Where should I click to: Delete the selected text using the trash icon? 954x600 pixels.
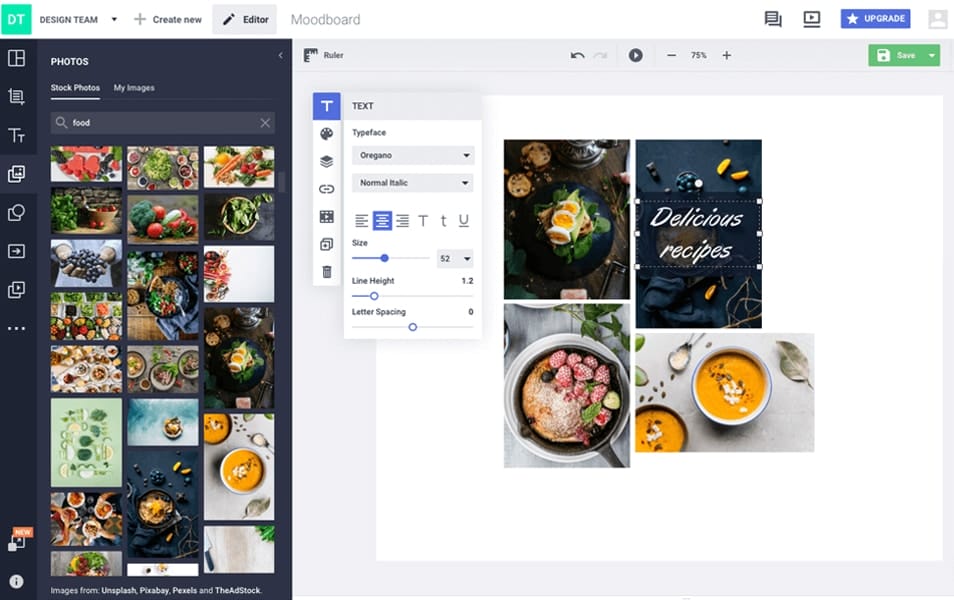pos(326,271)
